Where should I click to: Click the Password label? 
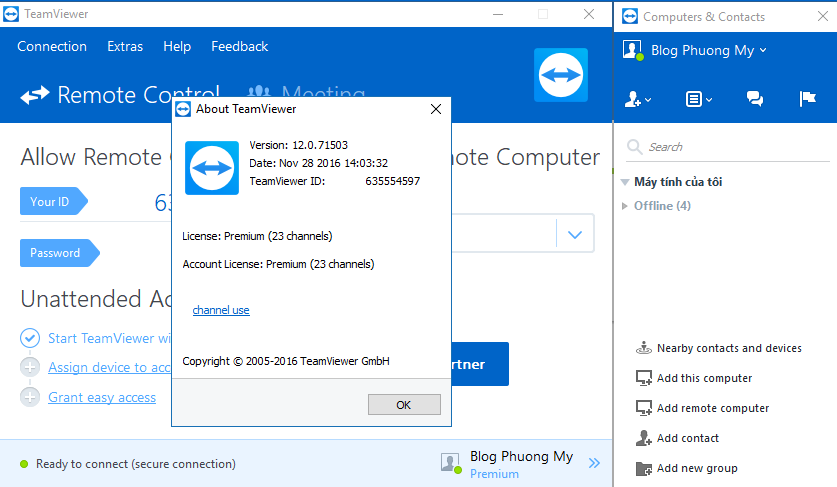(60, 253)
